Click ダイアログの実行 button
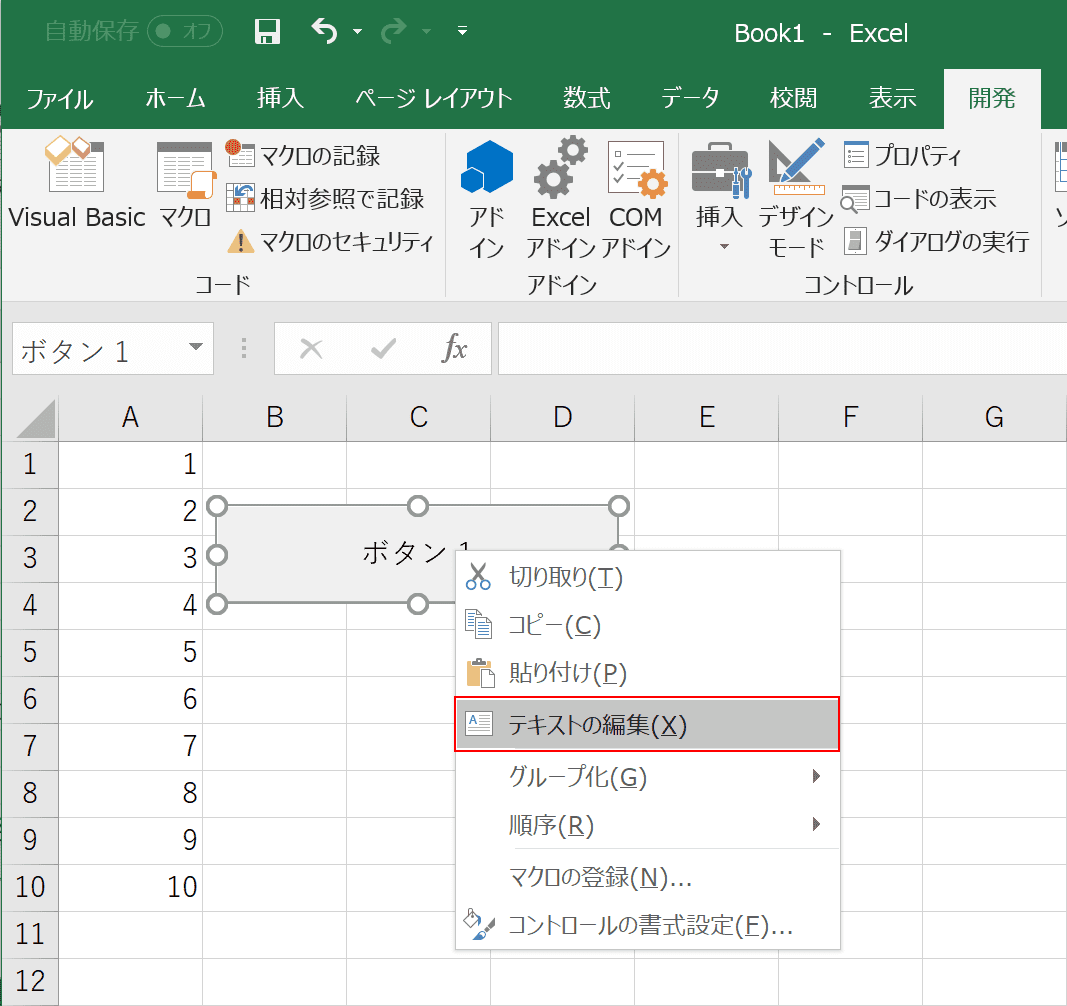The width and height of the screenshot is (1067, 1006). (936, 242)
